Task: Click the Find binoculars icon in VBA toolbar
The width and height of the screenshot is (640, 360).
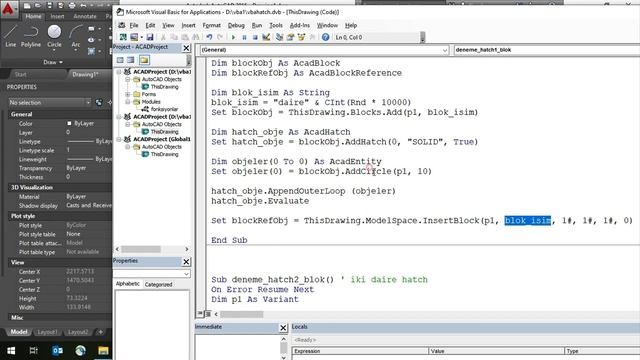Action: [x=196, y=37]
